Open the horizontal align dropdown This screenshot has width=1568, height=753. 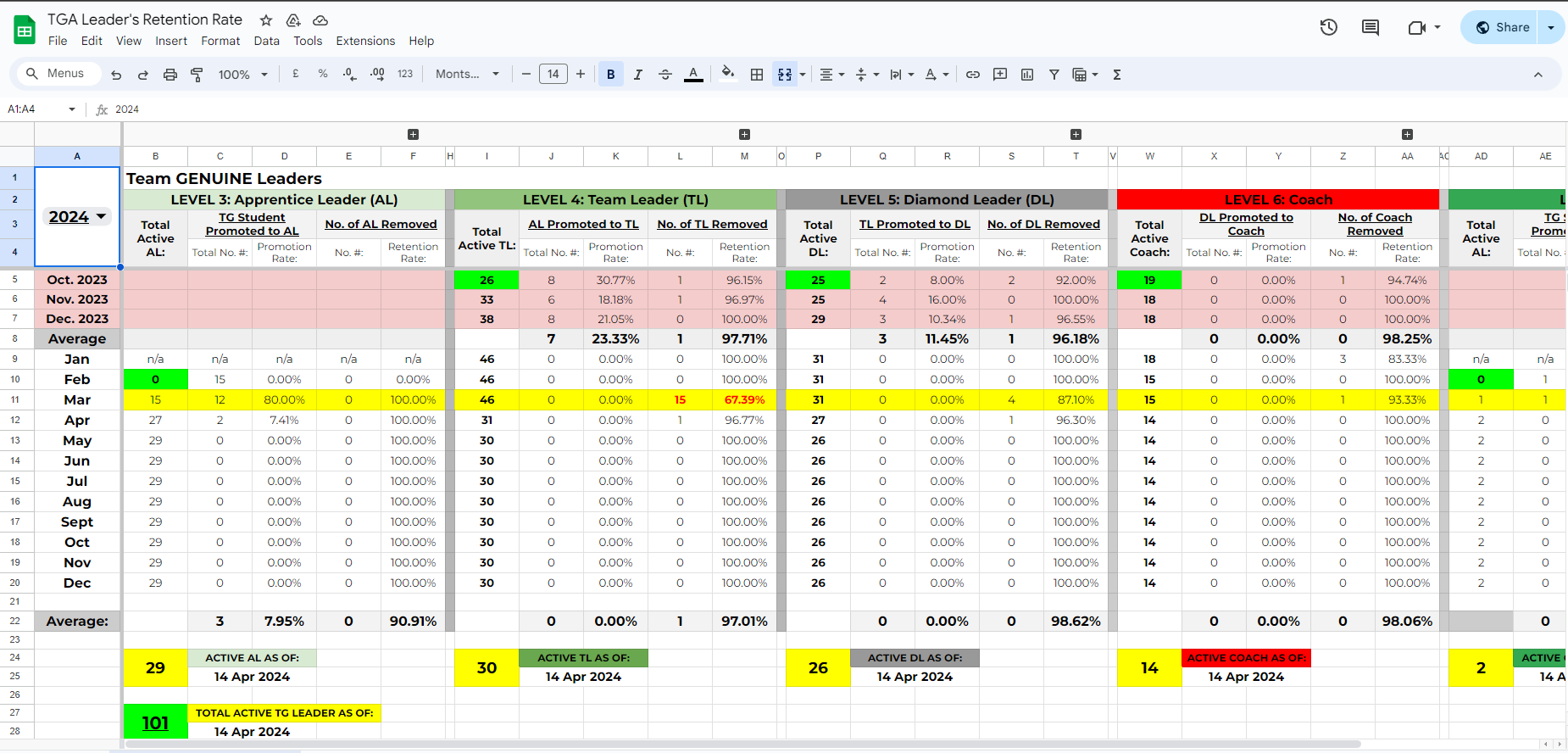831,75
